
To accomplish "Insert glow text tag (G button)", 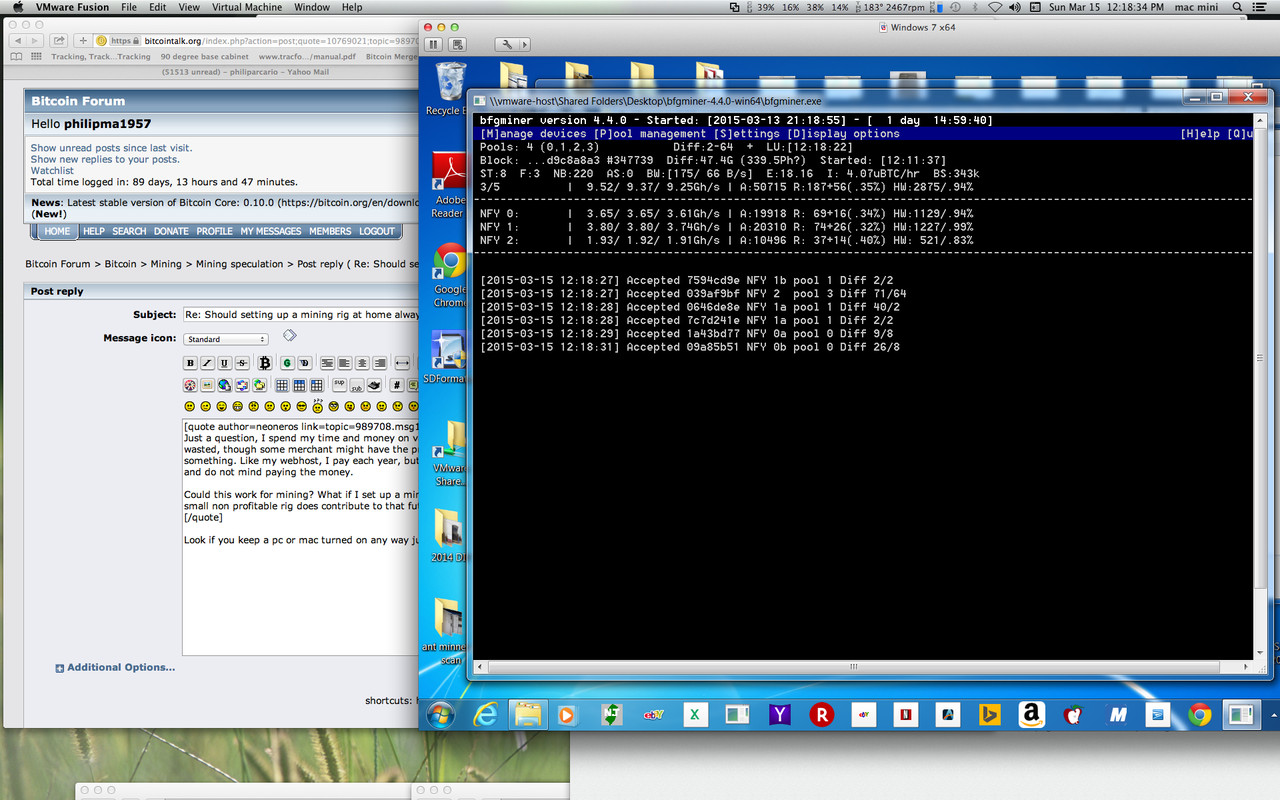I will point(287,363).
